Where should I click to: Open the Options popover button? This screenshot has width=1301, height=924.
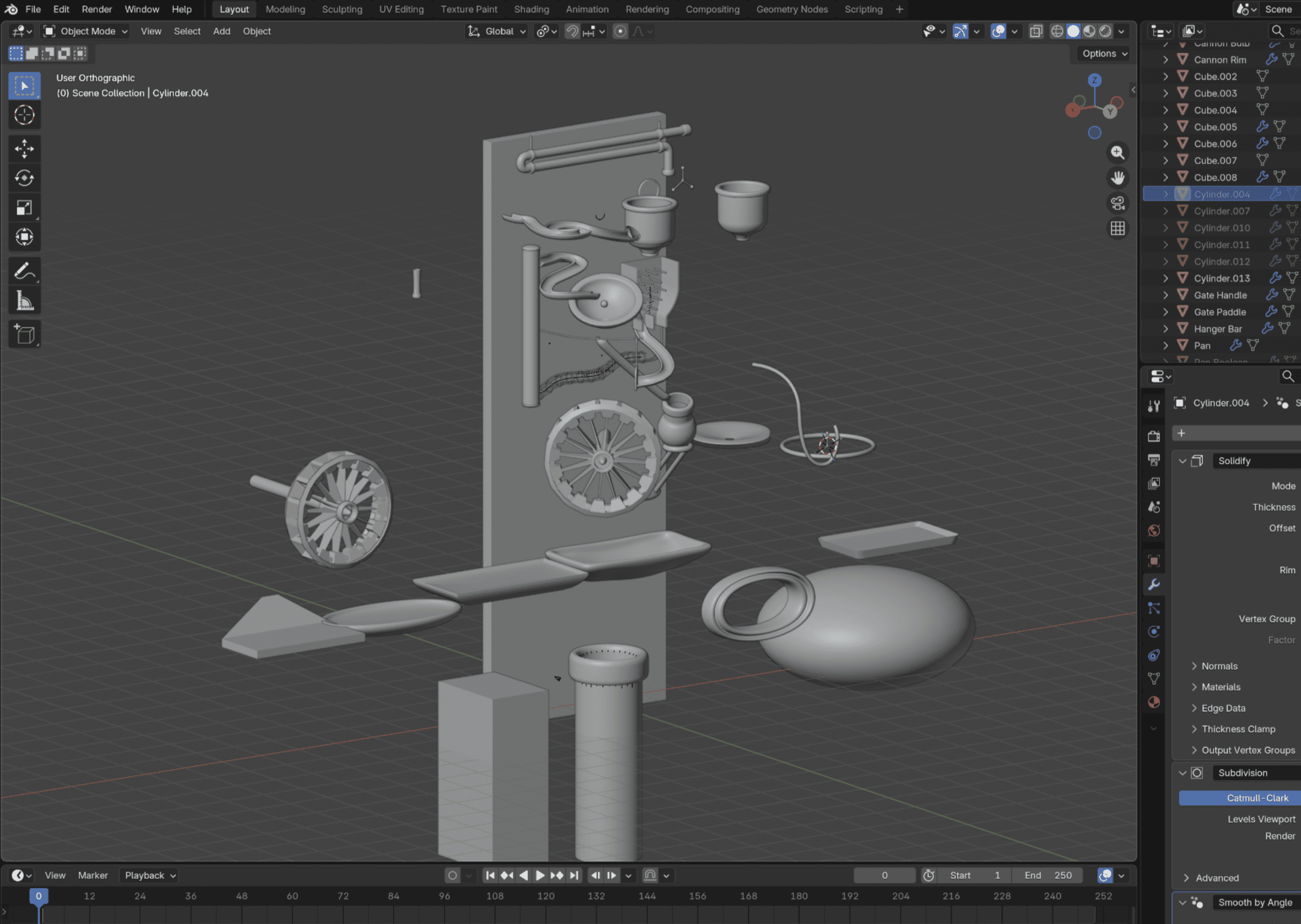tap(1104, 53)
